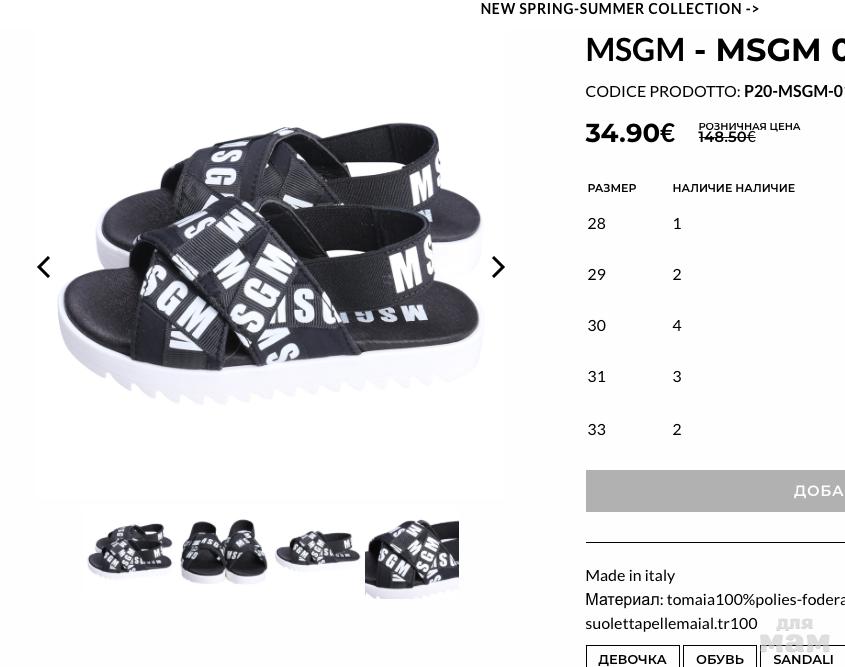Open the New Spring-Summer Collection link
Viewport: 845px width, 667px height.
619,9
